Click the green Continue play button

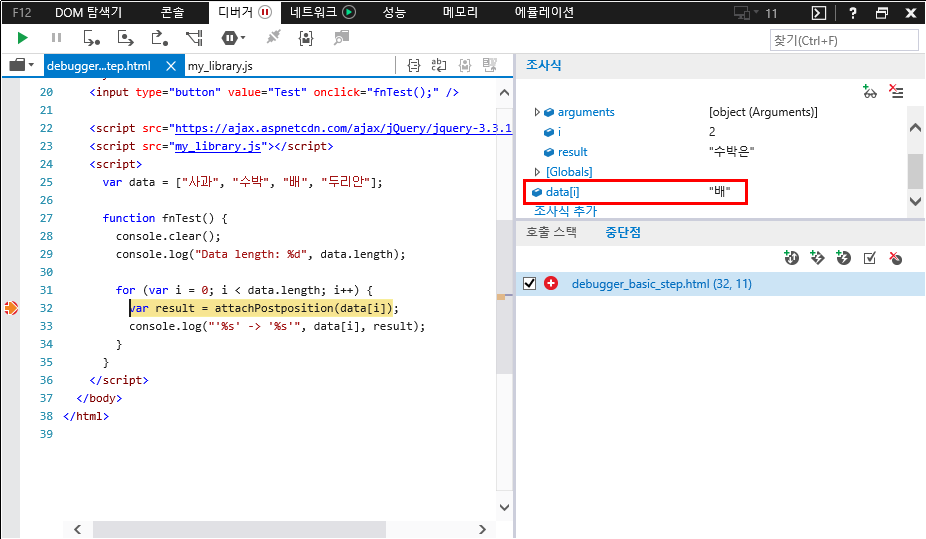click(22, 38)
